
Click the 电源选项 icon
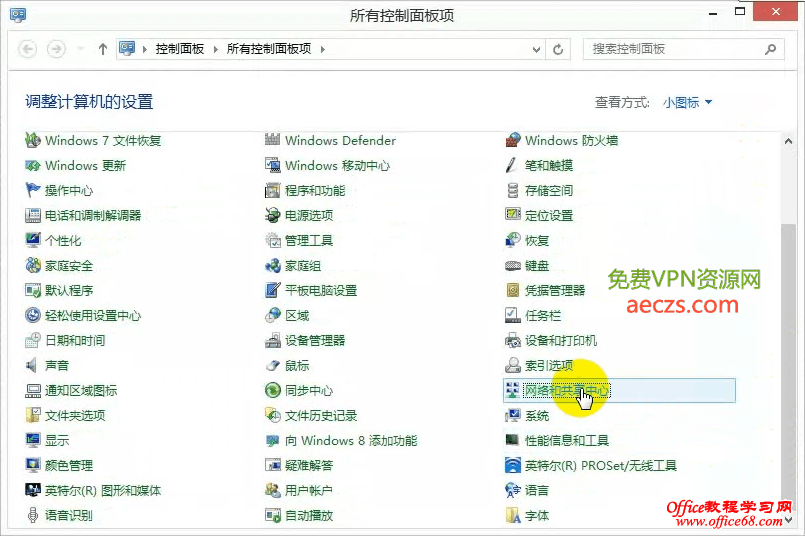pyautogui.click(x=273, y=215)
